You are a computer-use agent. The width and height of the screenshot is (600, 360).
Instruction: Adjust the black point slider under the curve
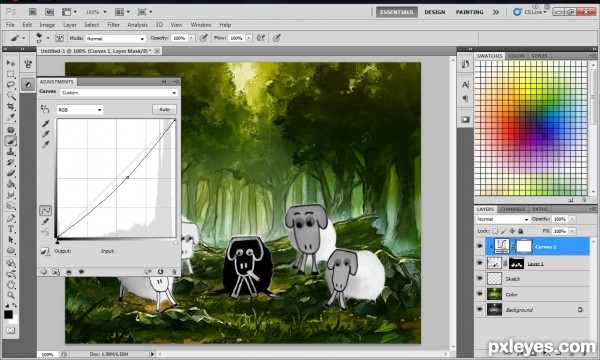coord(57,242)
